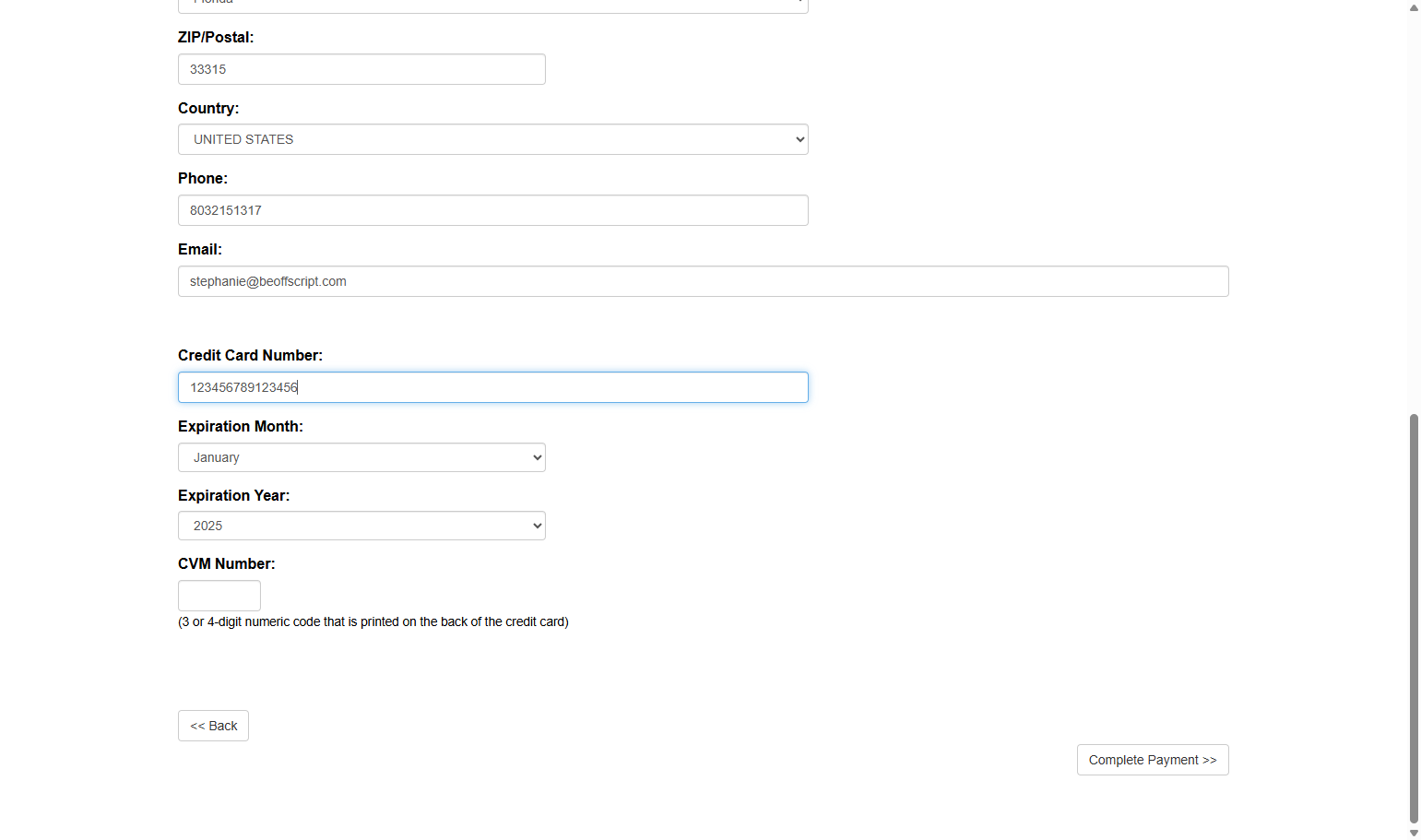Click the Credit Card Number field
Screen dimensions: 1421x840
click(x=493, y=387)
